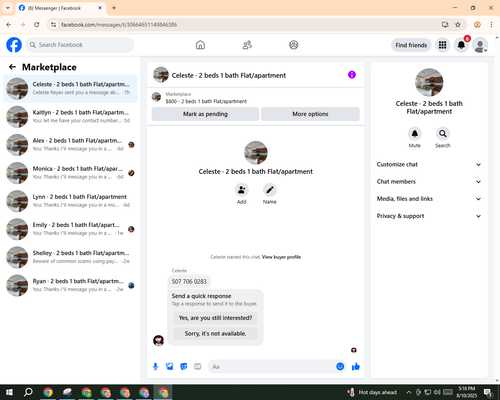Expand Chat members section
Viewport: 500px width, 400px height.
[429, 182]
